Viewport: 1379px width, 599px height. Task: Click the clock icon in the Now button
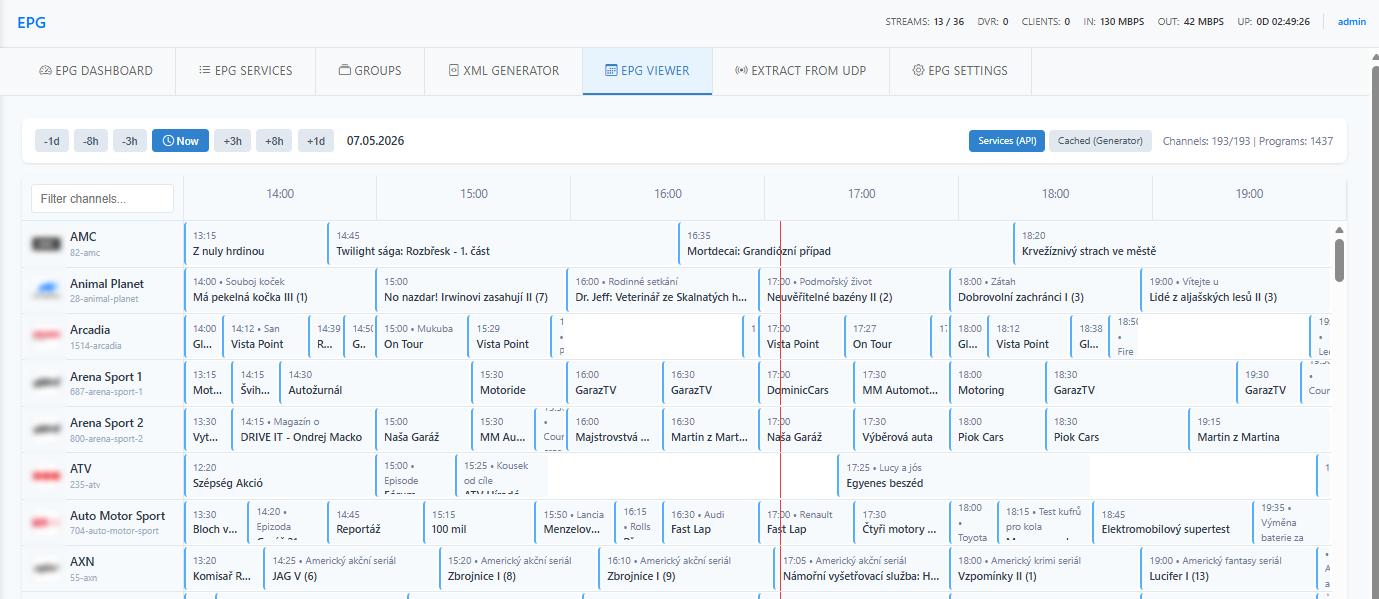tap(168, 141)
